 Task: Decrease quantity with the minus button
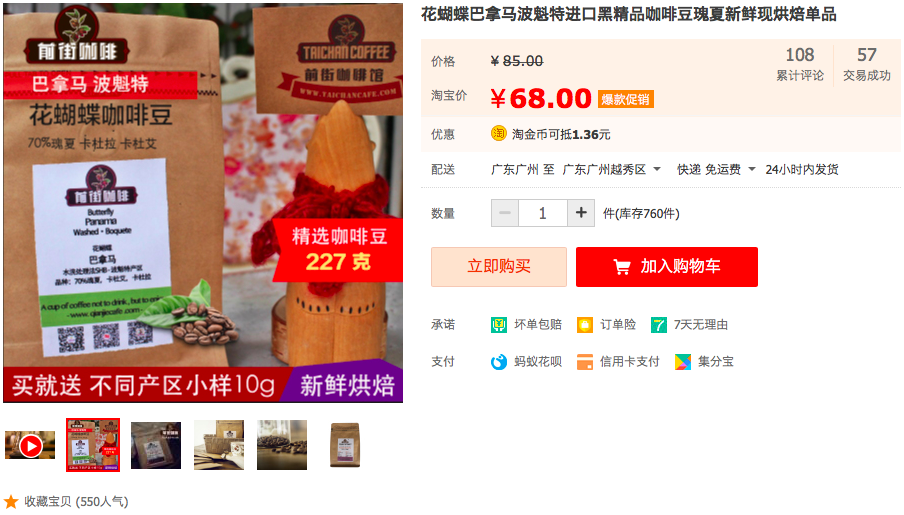click(505, 213)
